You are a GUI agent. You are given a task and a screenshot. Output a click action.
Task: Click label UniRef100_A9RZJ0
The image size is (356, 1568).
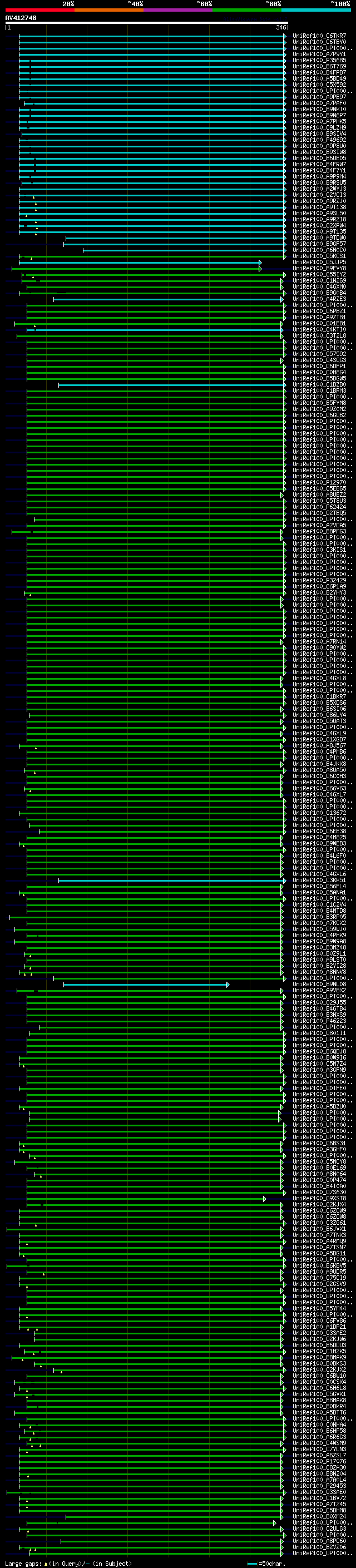[x=319, y=201]
